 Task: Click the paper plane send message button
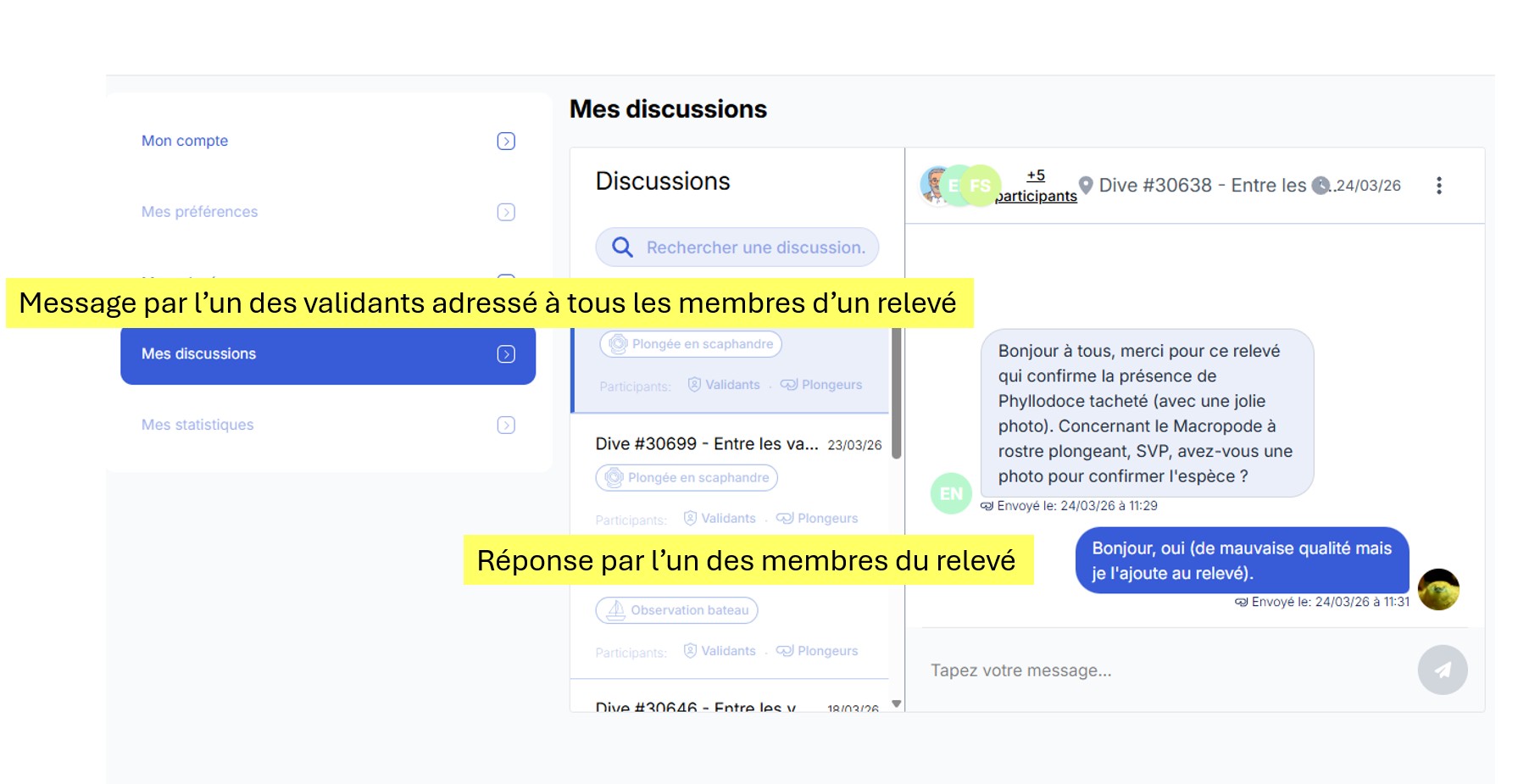[1442, 670]
